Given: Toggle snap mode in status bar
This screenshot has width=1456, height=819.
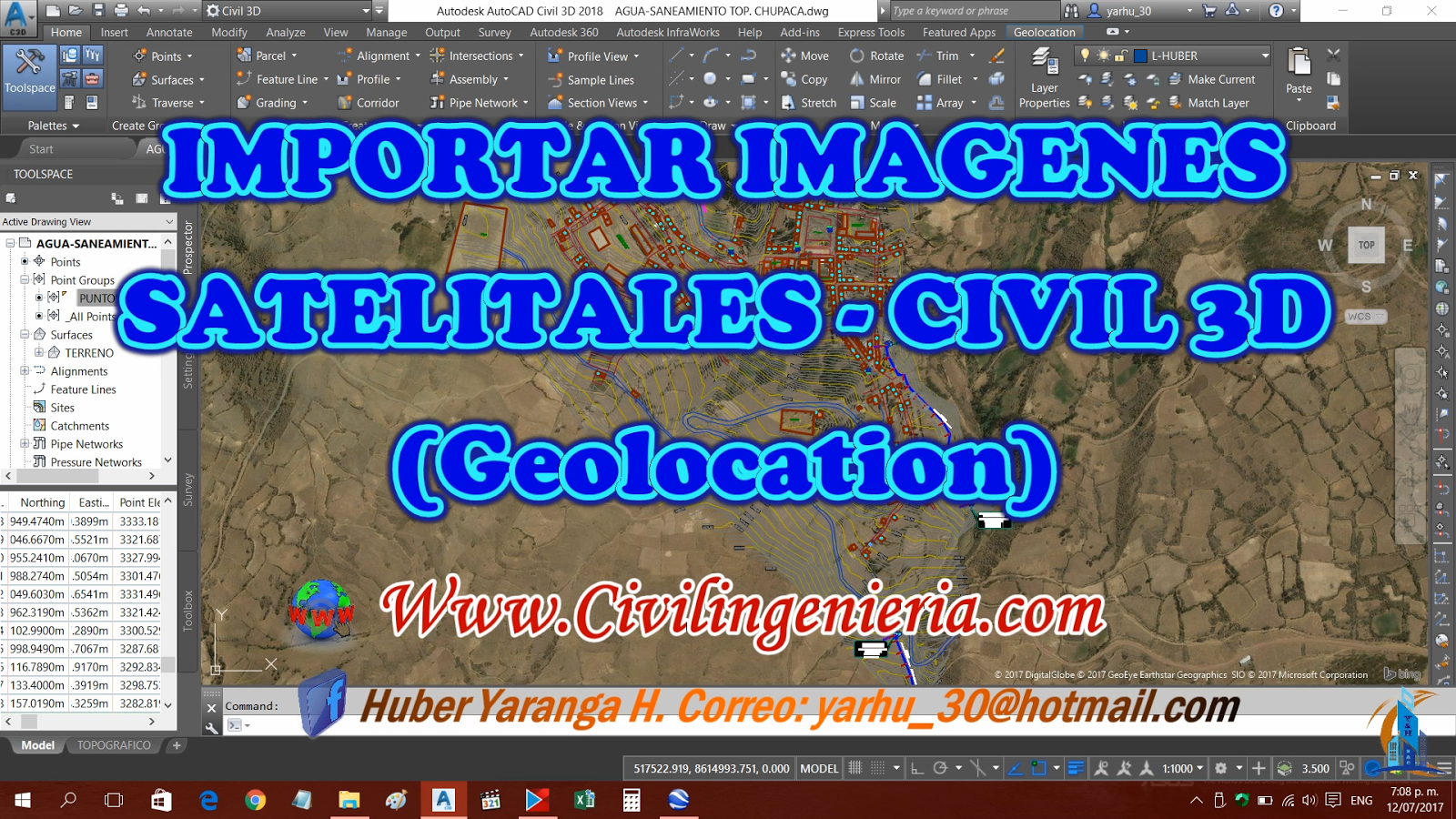Looking at the screenshot, I should point(877,768).
